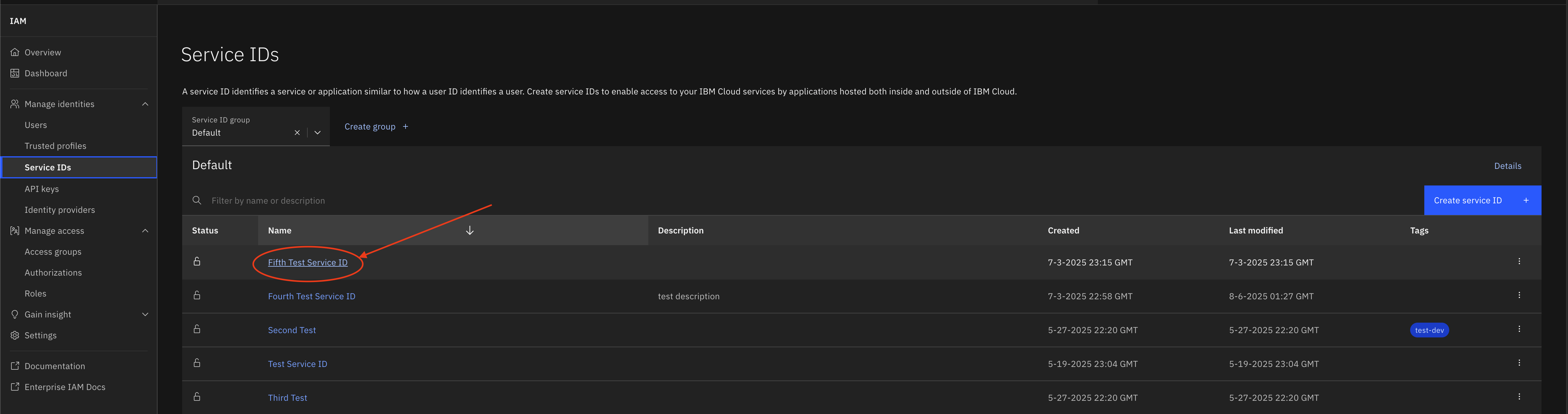
Task: Click the Dashboard icon in sidebar
Action: [14, 73]
